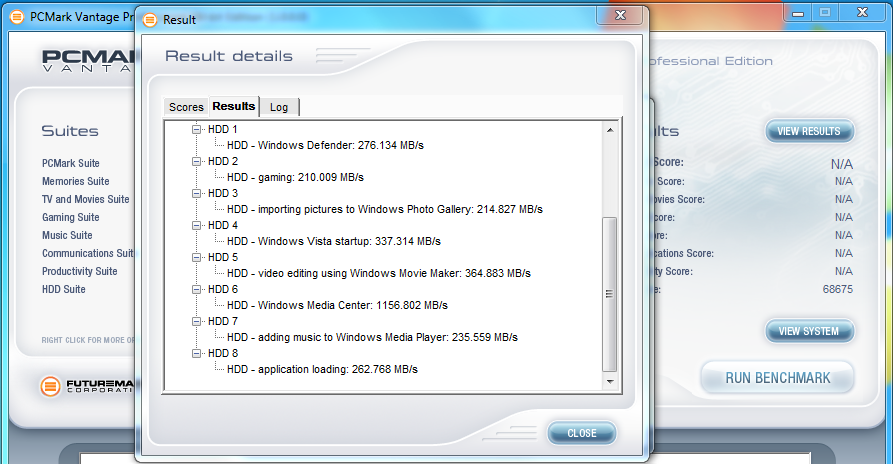Image resolution: width=893 pixels, height=464 pixels.
Task: Close the Result dialog with X button
Action: tap(620, 15)
